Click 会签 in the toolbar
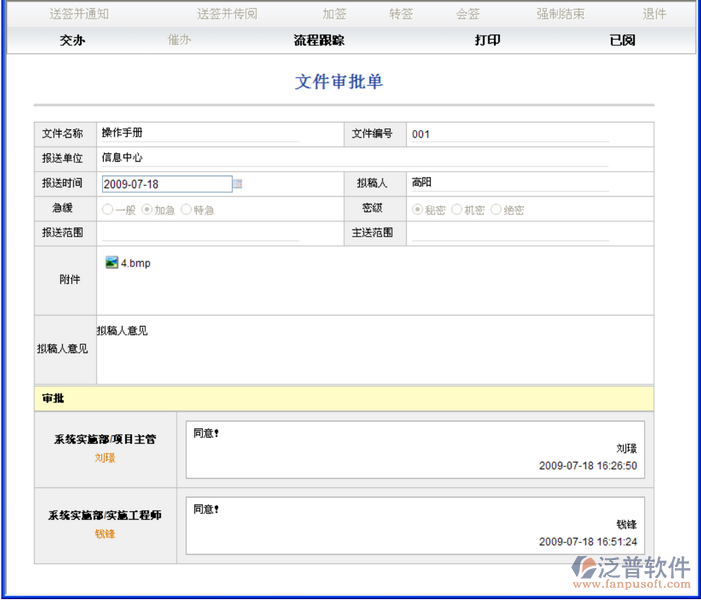 click(x=468, y=14)
